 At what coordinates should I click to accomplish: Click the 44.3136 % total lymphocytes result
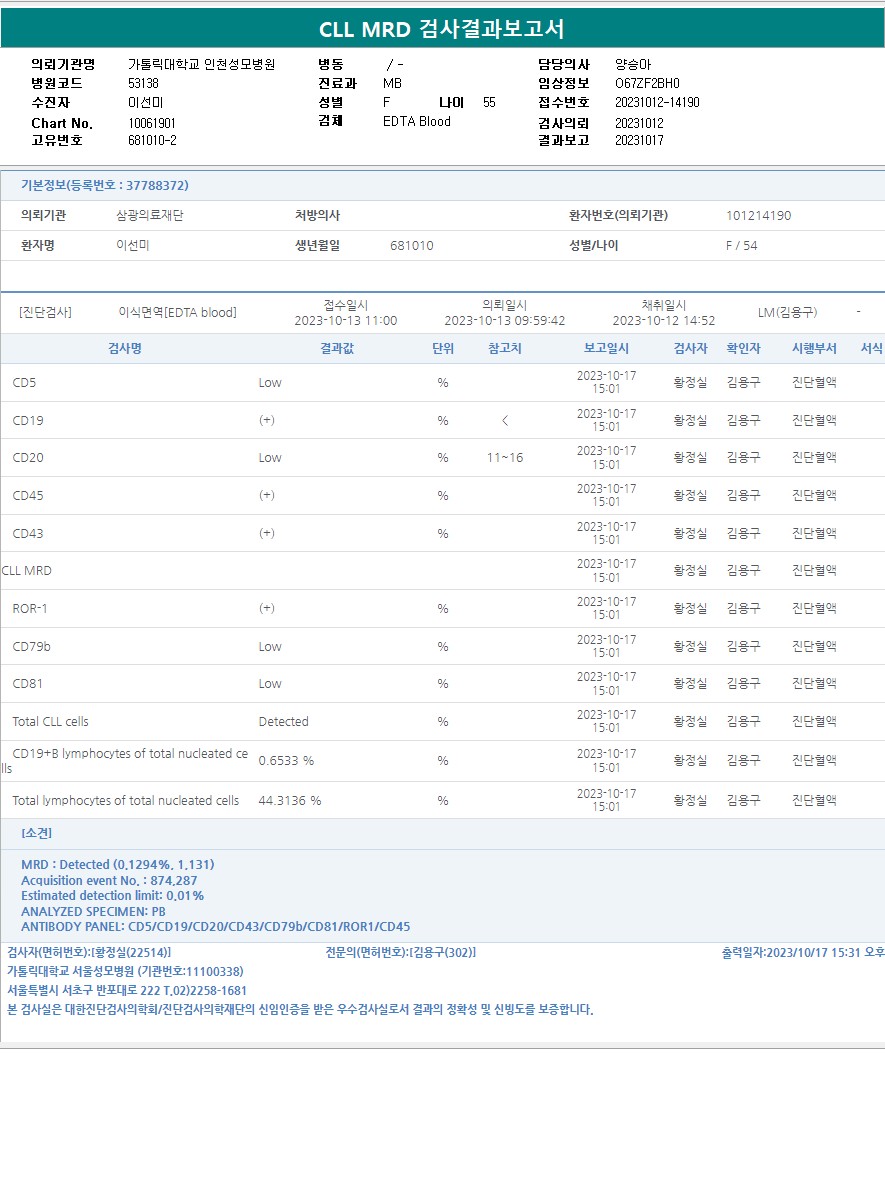pyautogui.click(x=290, y=801)
